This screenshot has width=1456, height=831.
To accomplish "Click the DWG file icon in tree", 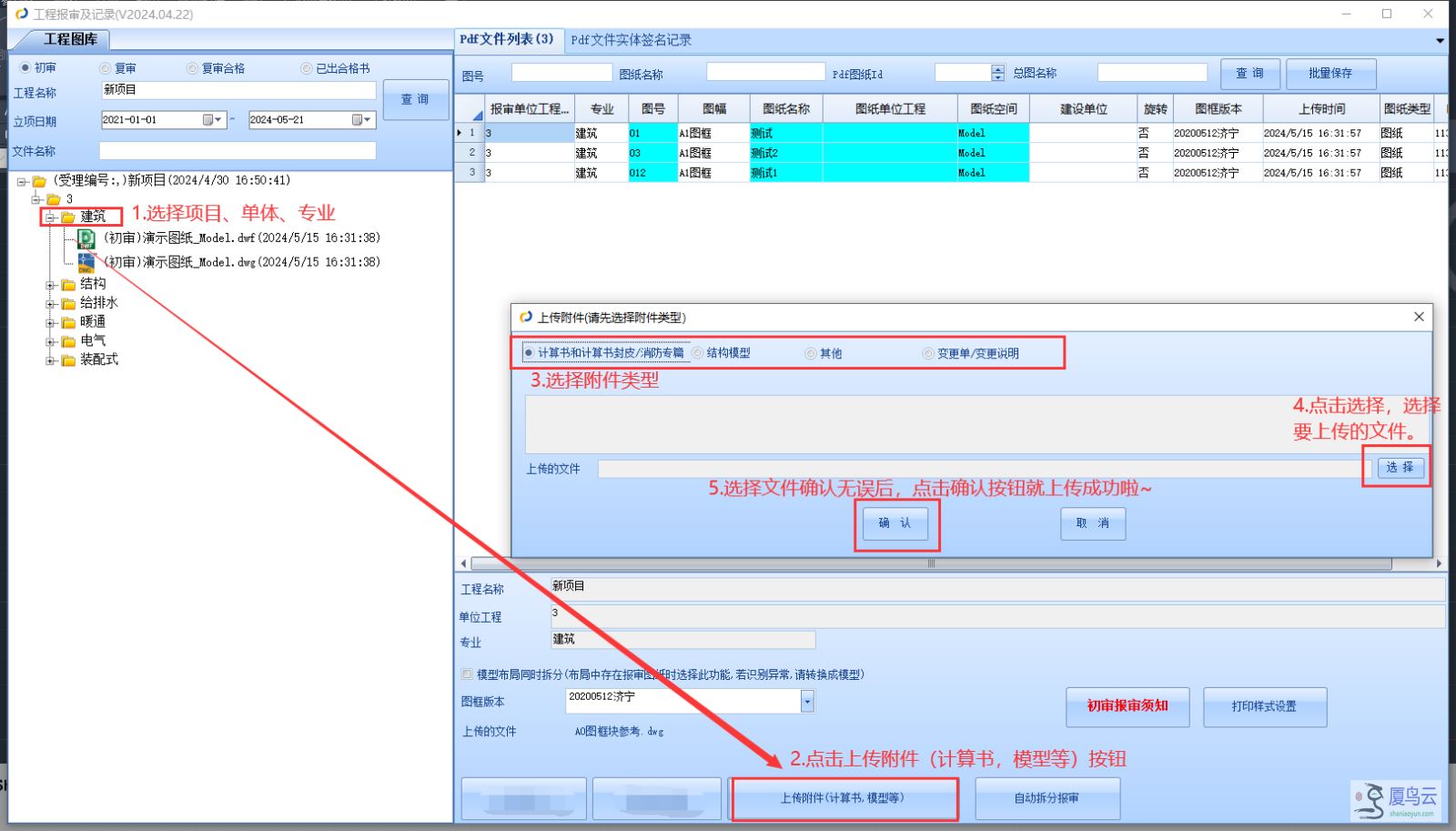I will pos(86,262).
